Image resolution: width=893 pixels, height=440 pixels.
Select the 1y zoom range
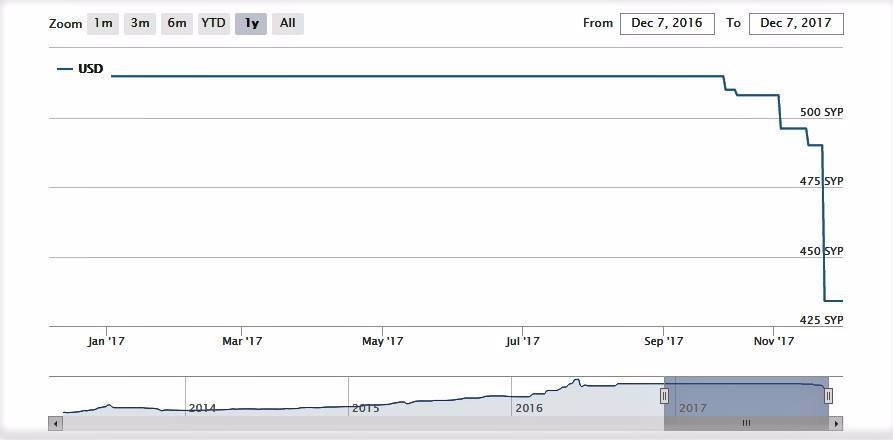point(251,24)
